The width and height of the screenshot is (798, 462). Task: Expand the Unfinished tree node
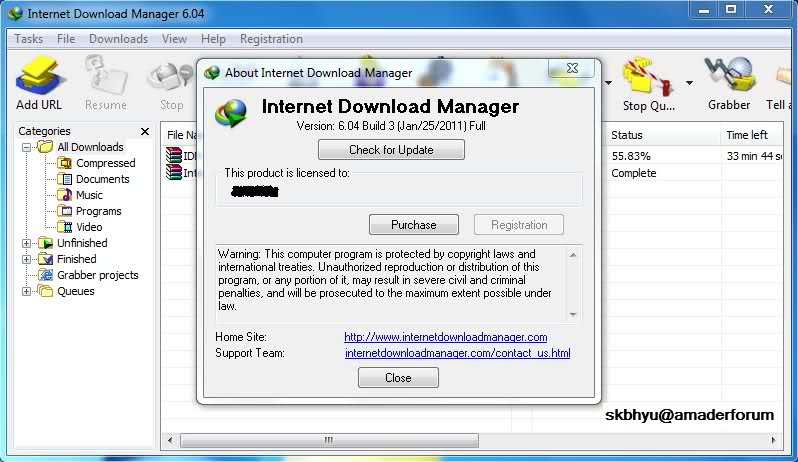click(26, 244)
